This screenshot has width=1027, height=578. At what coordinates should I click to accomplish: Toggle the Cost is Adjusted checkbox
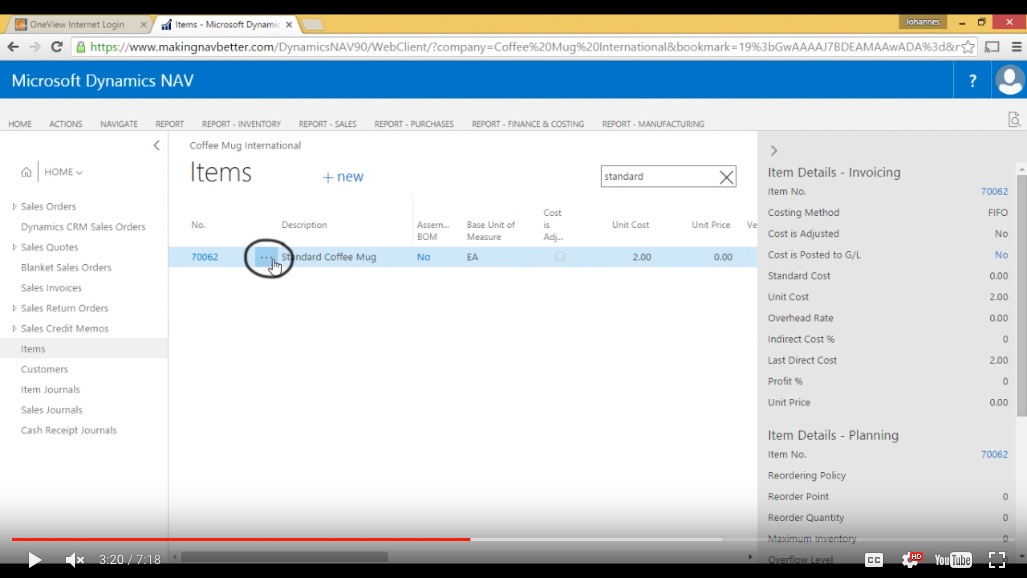[x=559, y=257]
